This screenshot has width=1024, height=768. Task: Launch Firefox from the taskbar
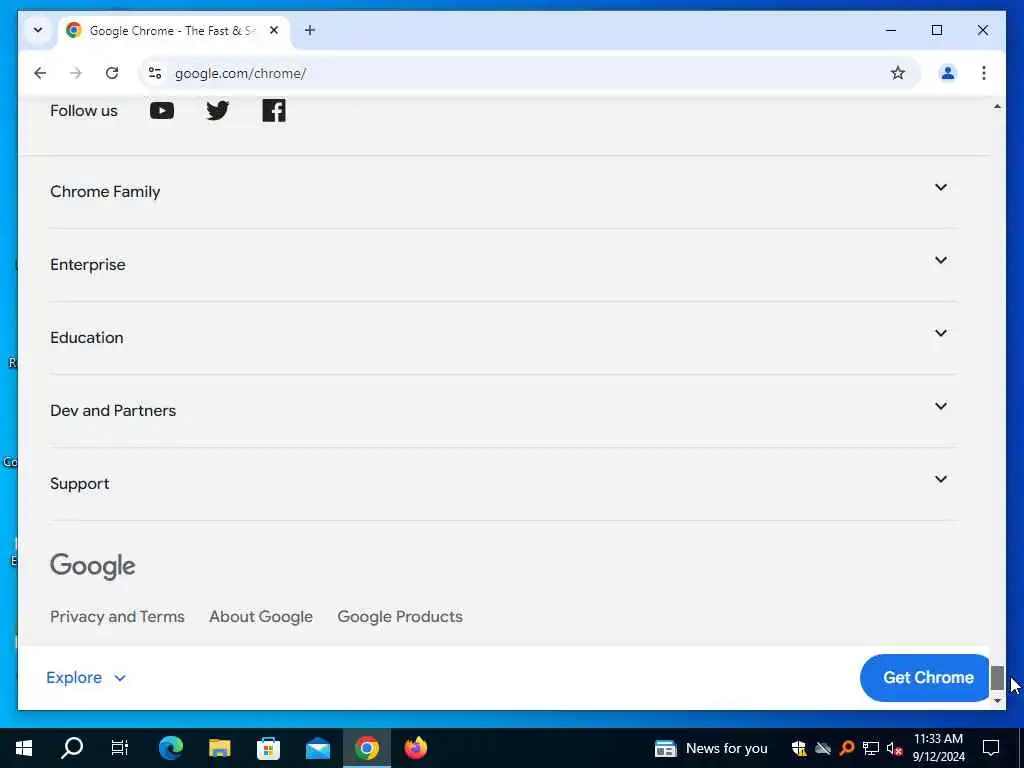415,748
